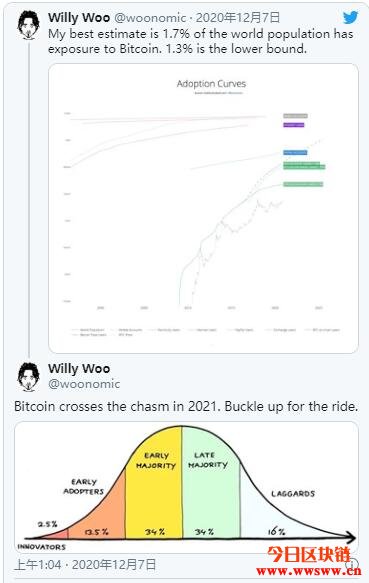Click the lowest green label on adoption chart
369x583 pixels.
point(303,184)
